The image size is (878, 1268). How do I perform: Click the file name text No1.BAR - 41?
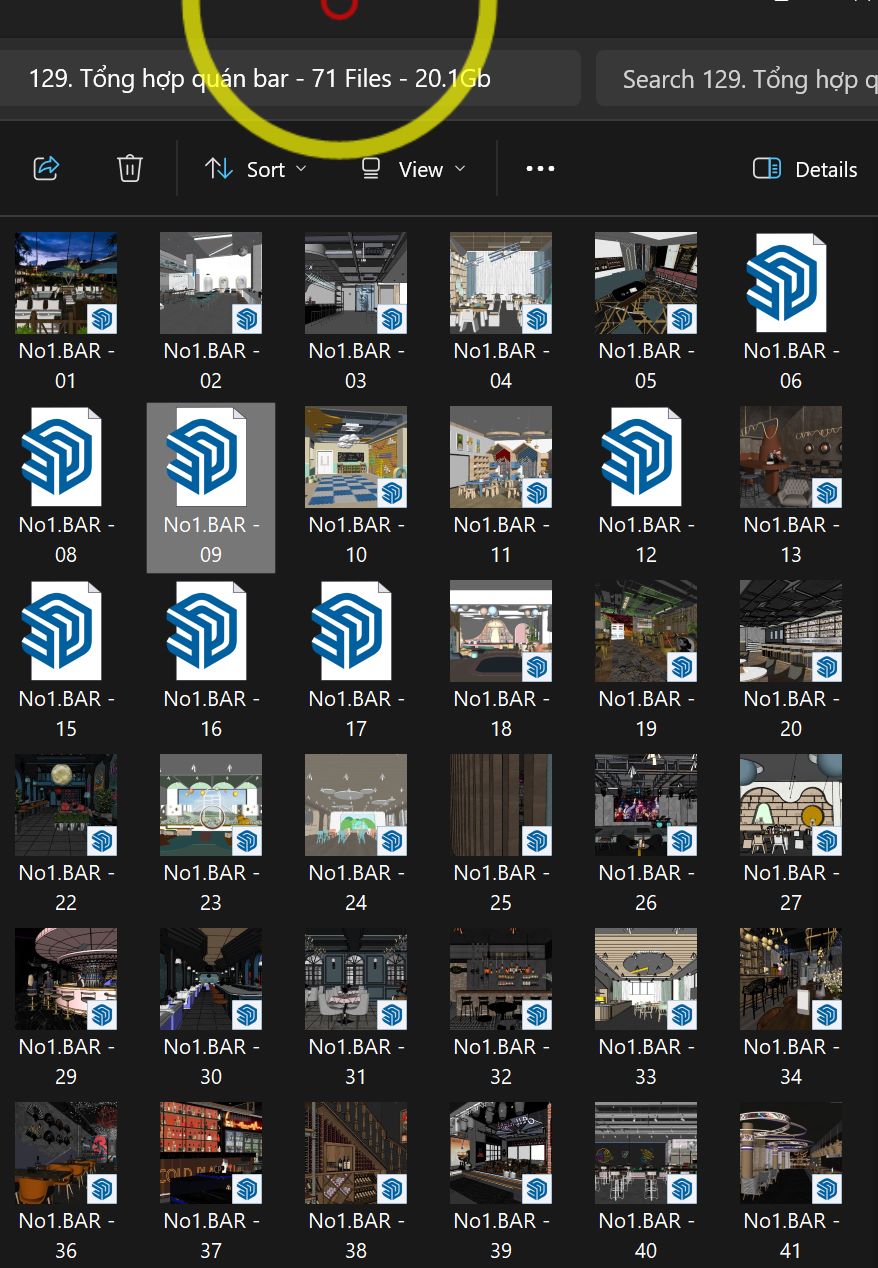(791, 1236)
